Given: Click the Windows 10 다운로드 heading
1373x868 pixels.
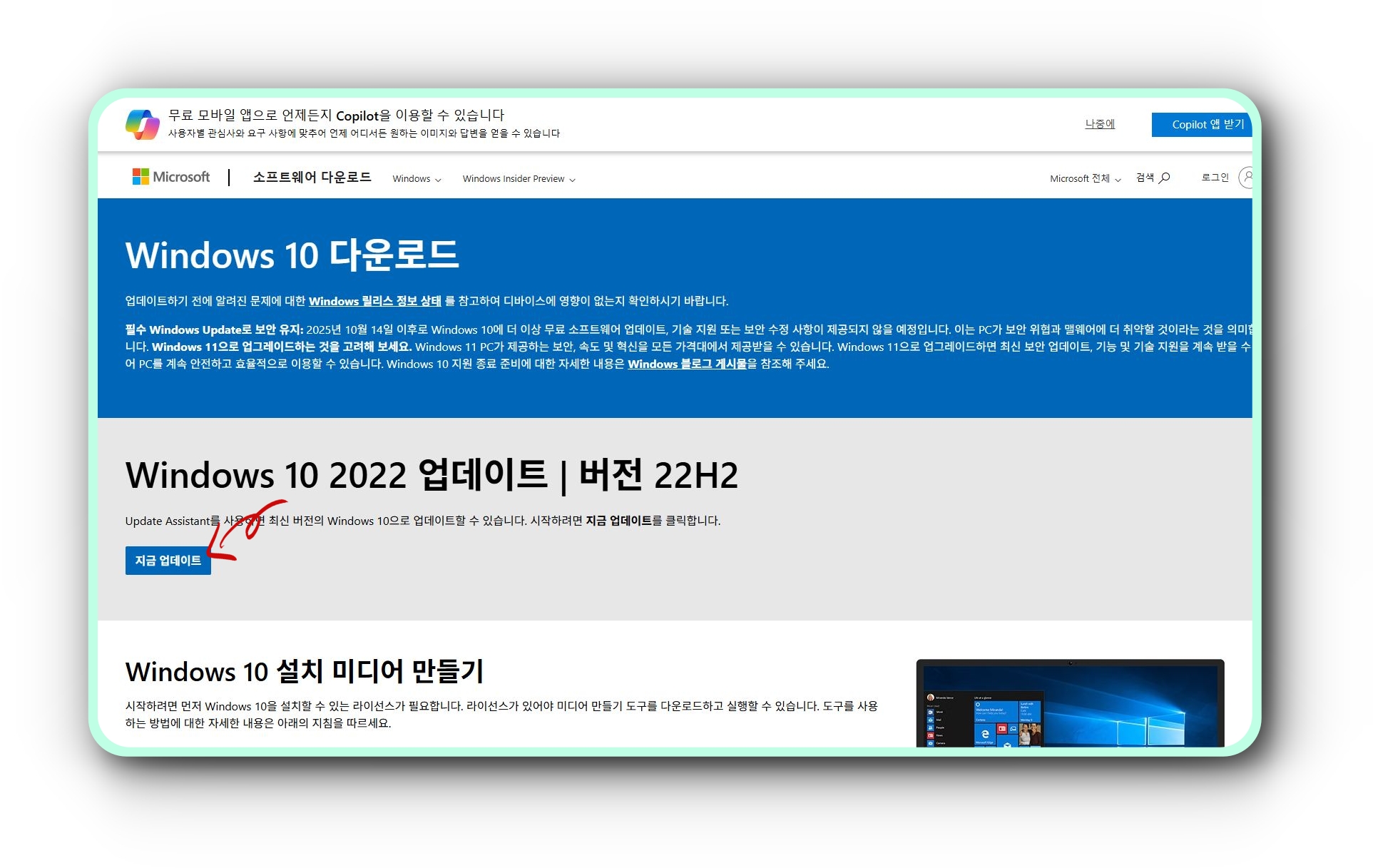Looking at the screenshot, I should pos(292,255).
